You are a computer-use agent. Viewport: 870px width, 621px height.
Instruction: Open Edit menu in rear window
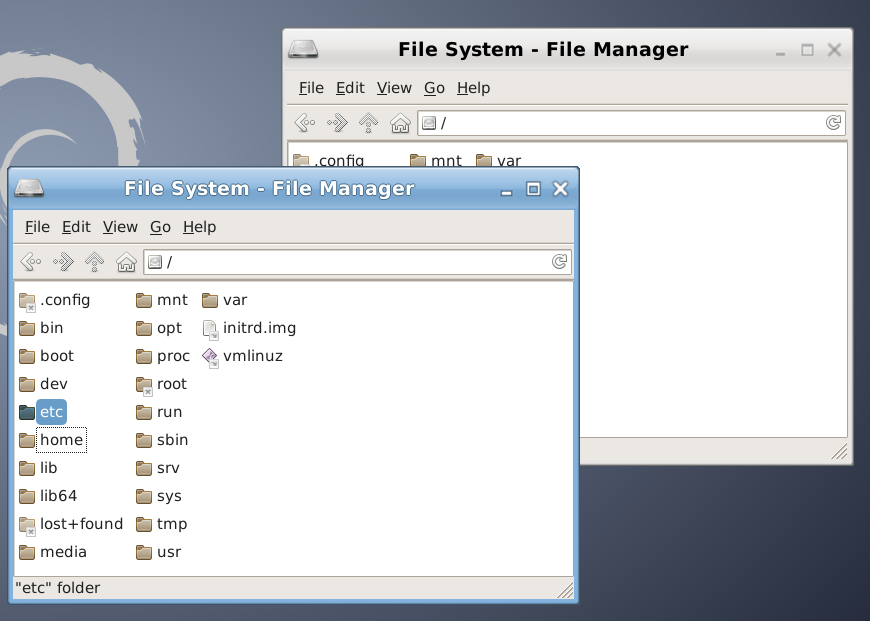tap(350, 88)
